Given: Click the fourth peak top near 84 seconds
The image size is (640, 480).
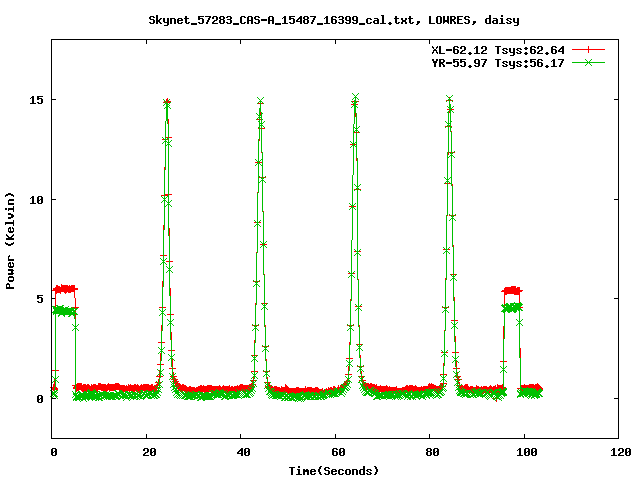Looking at the screenshot, I should tap(449, 99).
